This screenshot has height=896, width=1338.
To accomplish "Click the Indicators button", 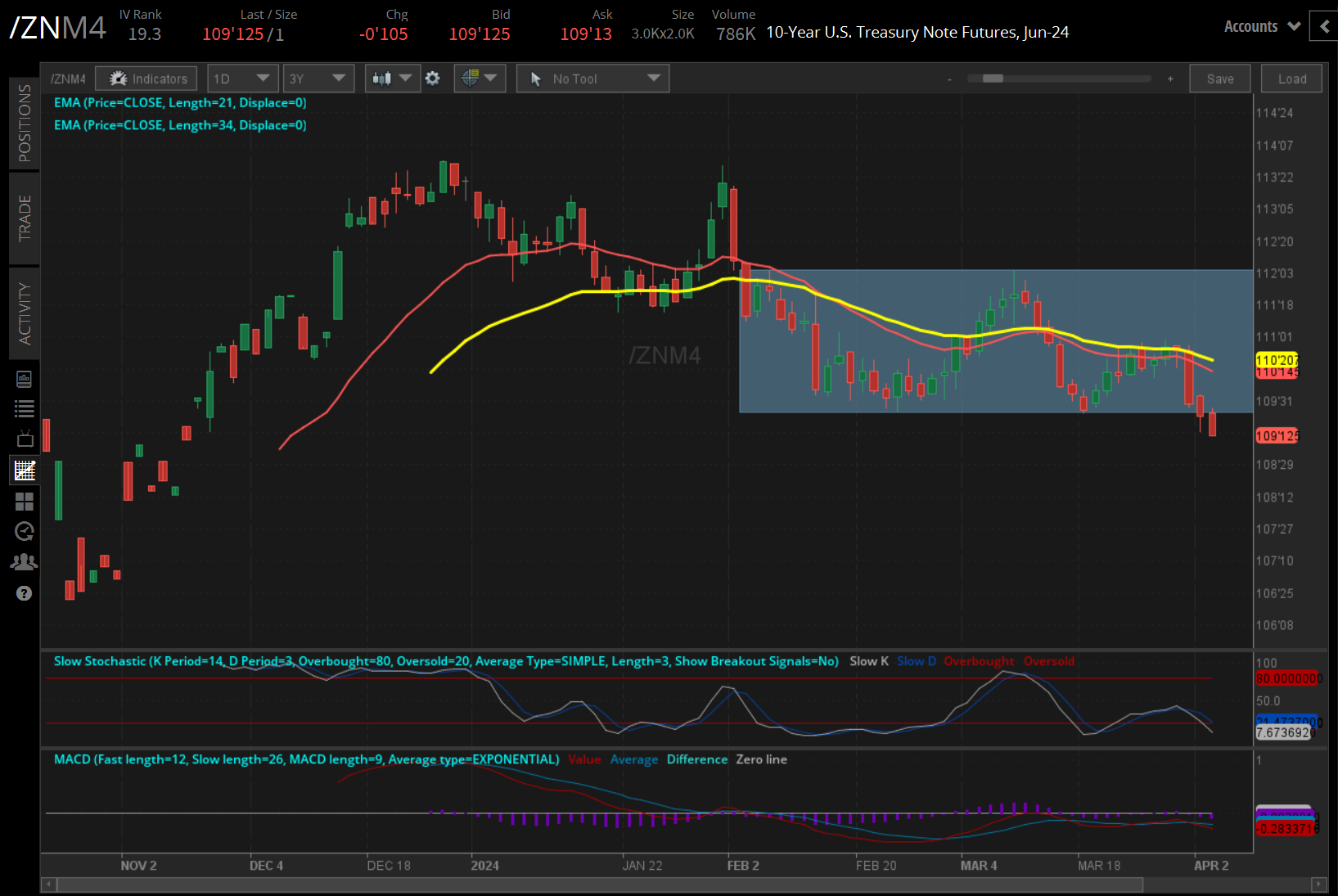I will (146, 79).
